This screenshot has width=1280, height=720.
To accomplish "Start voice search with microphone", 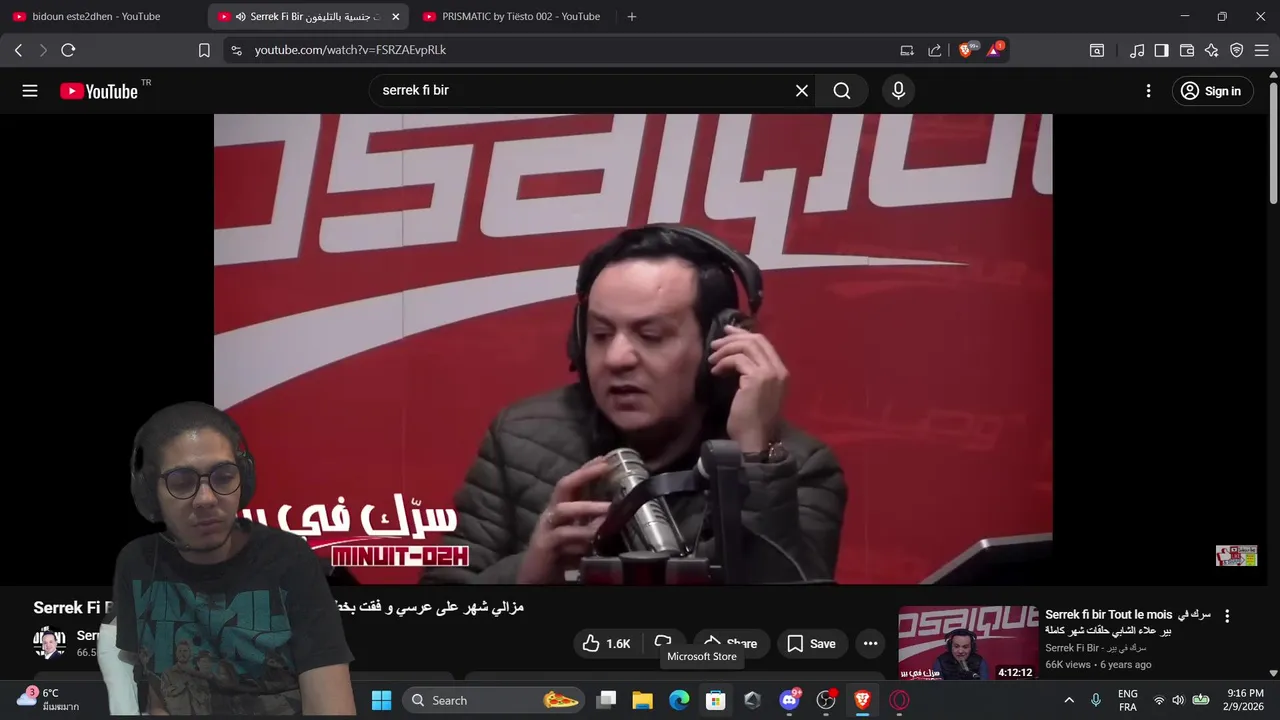I will click(898, 91).
